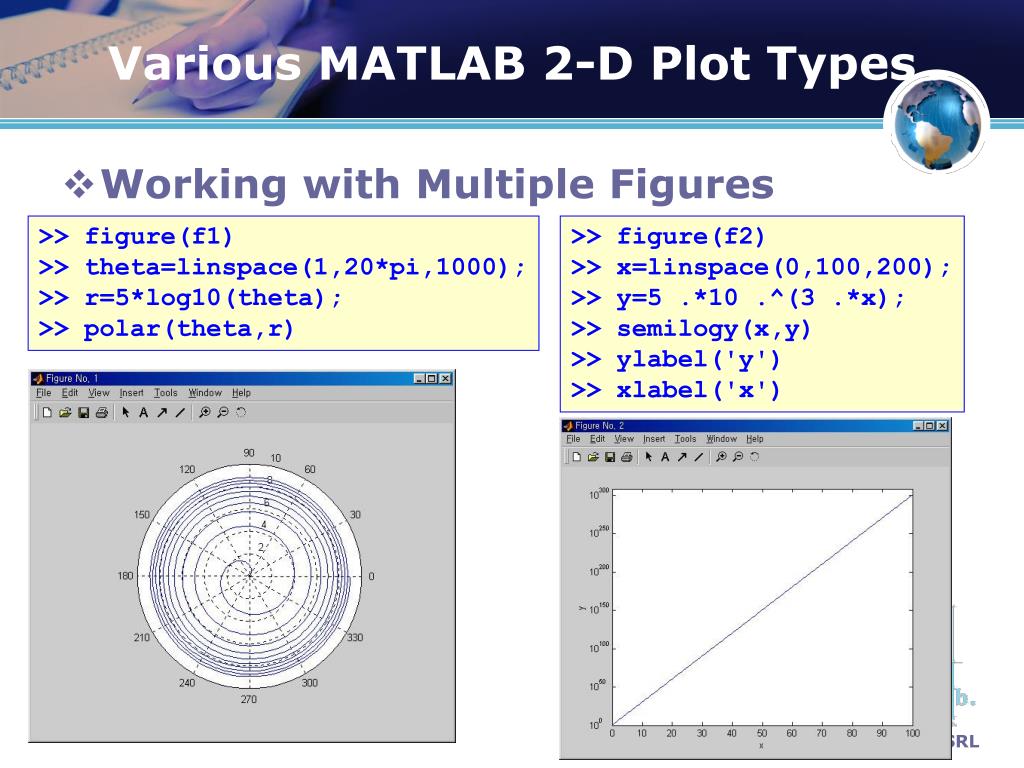This screenshot has height=768, width=1024.
Task: Click Open File icon in Figure No. 1
Action: [x=65, y=412]
